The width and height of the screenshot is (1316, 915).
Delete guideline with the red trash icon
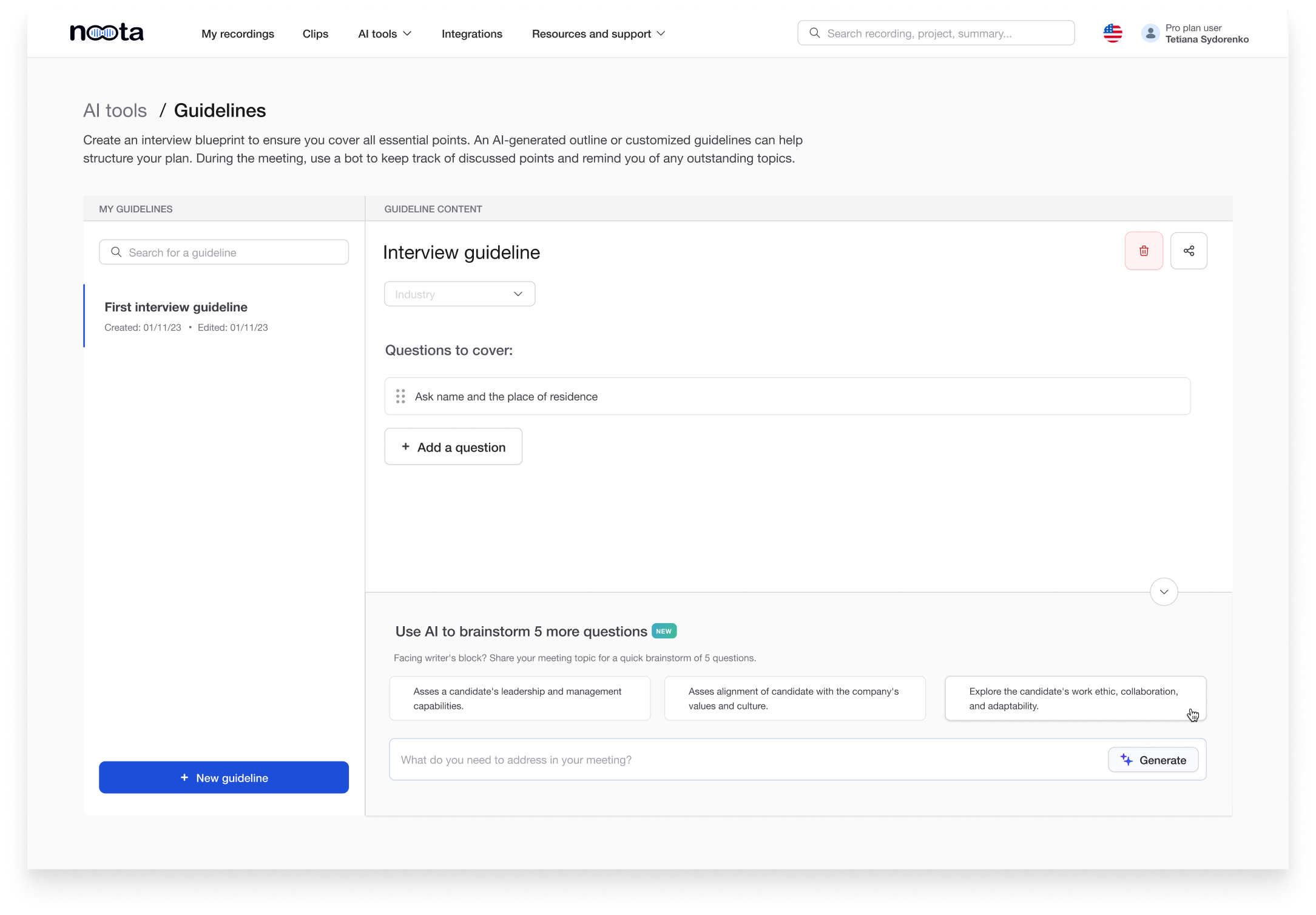1143,251
